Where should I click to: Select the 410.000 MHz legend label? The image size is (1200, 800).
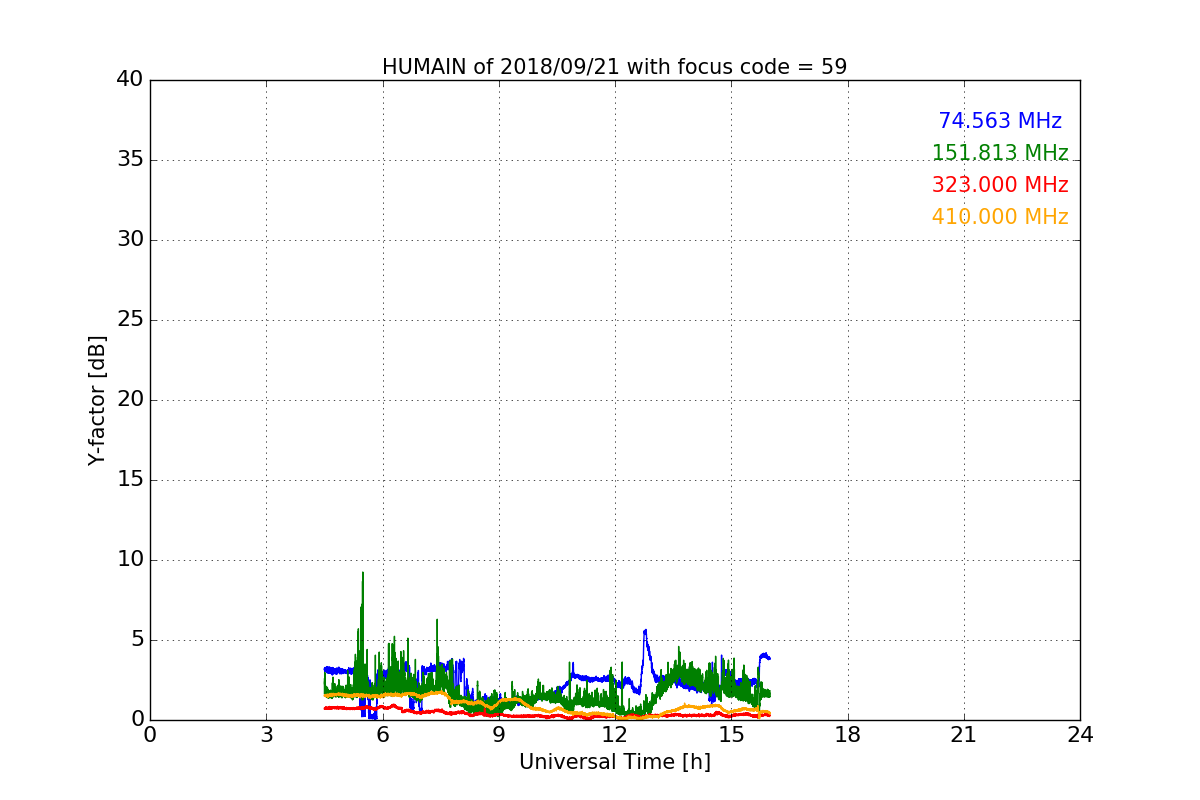1000,217
